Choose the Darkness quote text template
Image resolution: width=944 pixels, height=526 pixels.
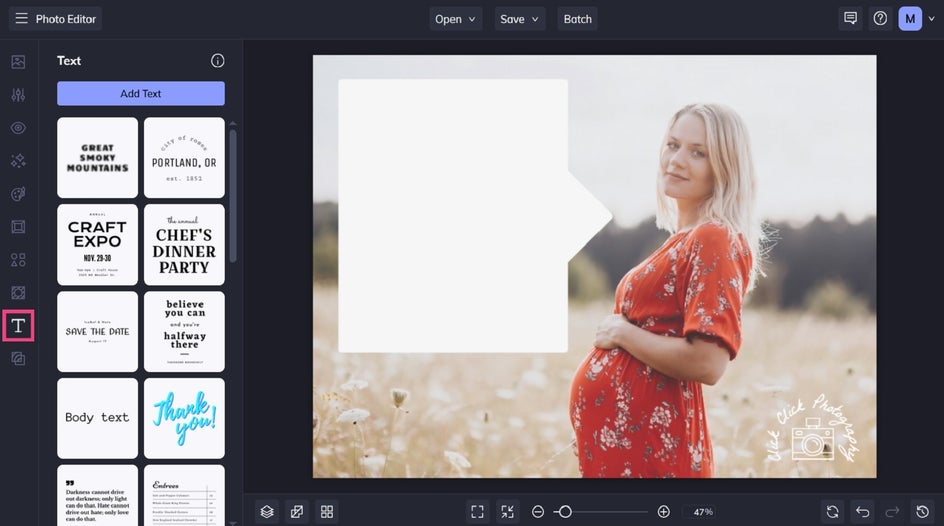[98, 495]
